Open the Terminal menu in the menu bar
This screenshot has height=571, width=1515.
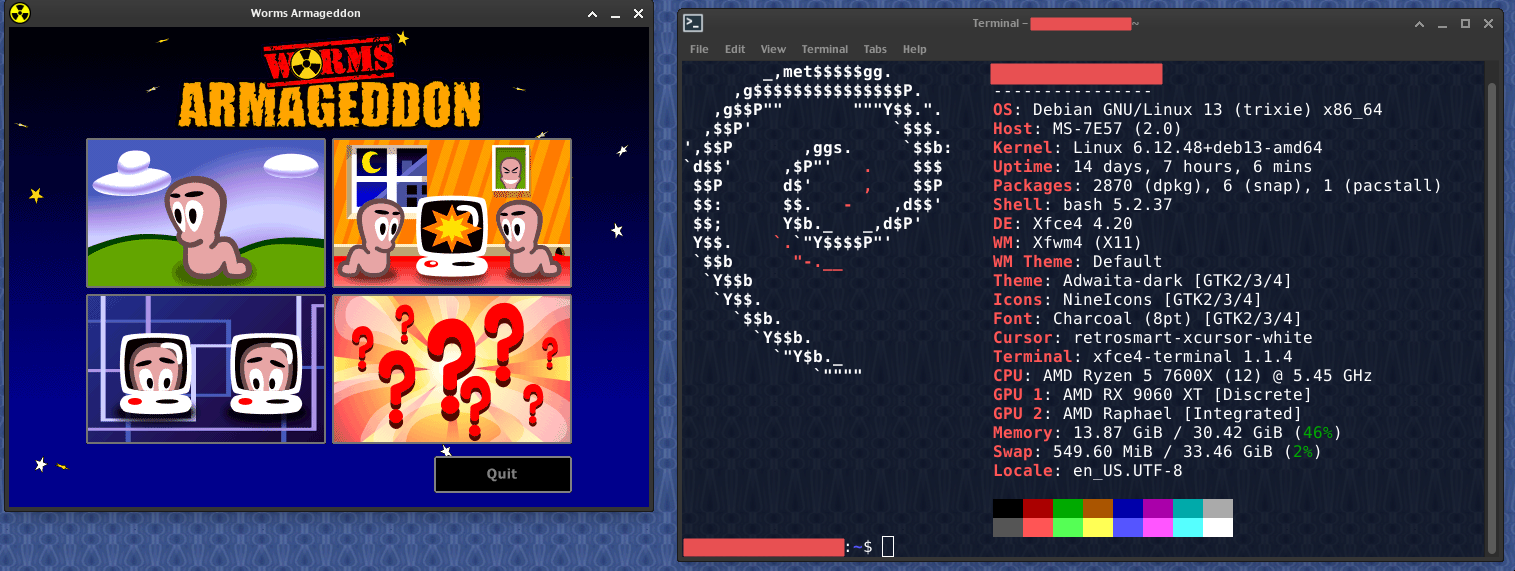click(x=825, y=49)
